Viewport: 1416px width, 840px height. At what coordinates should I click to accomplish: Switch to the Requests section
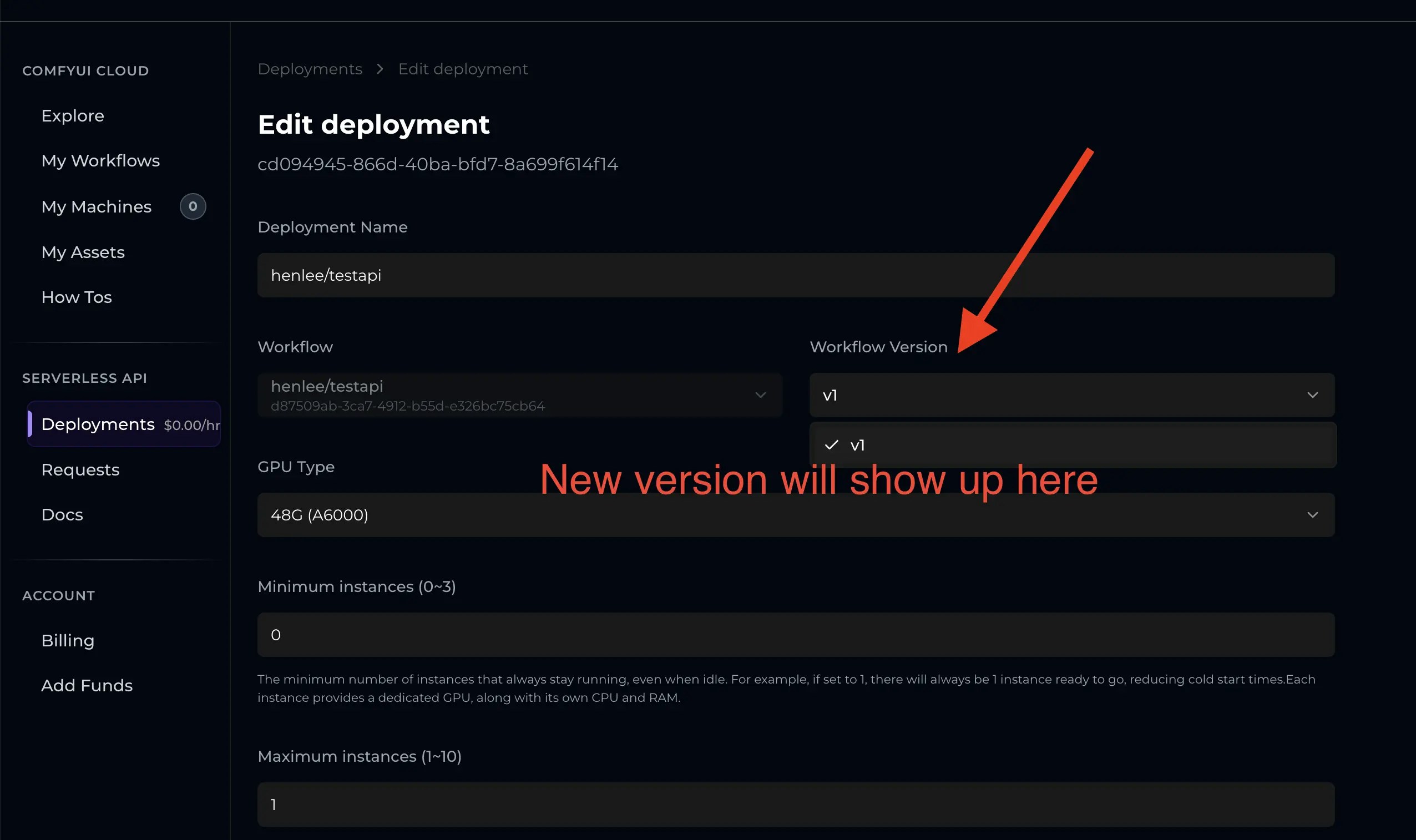click(x=80, y=469)
